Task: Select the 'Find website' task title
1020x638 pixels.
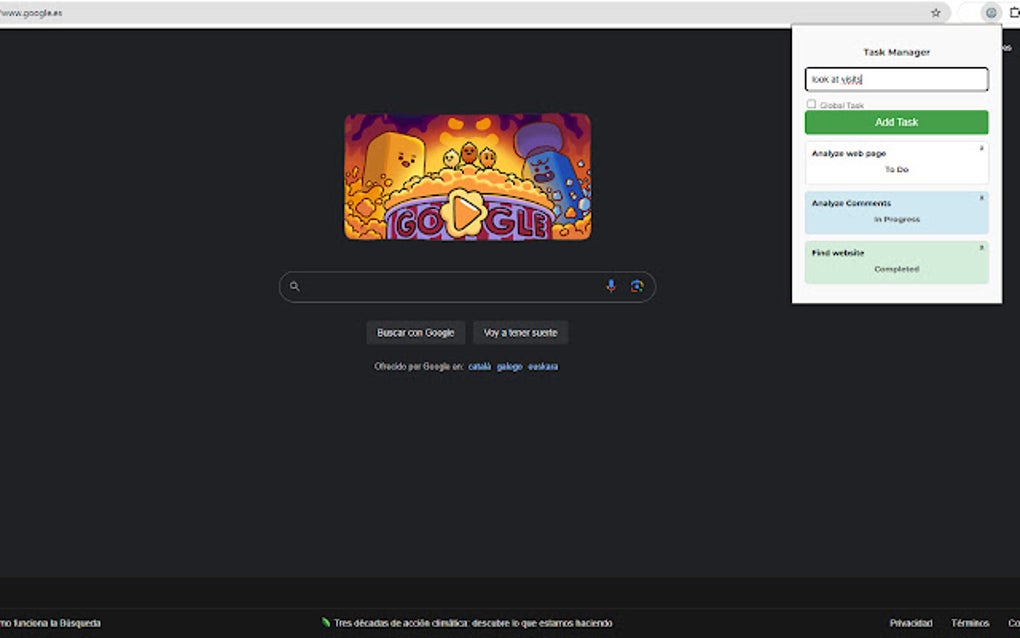Action: click(838, 253)
